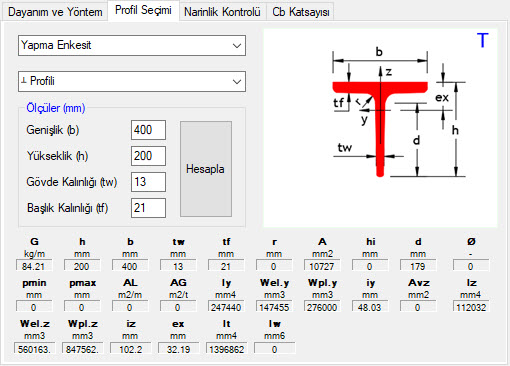Select the Profil Seçimi tab

pyautogui.click(x=143, y=11)
